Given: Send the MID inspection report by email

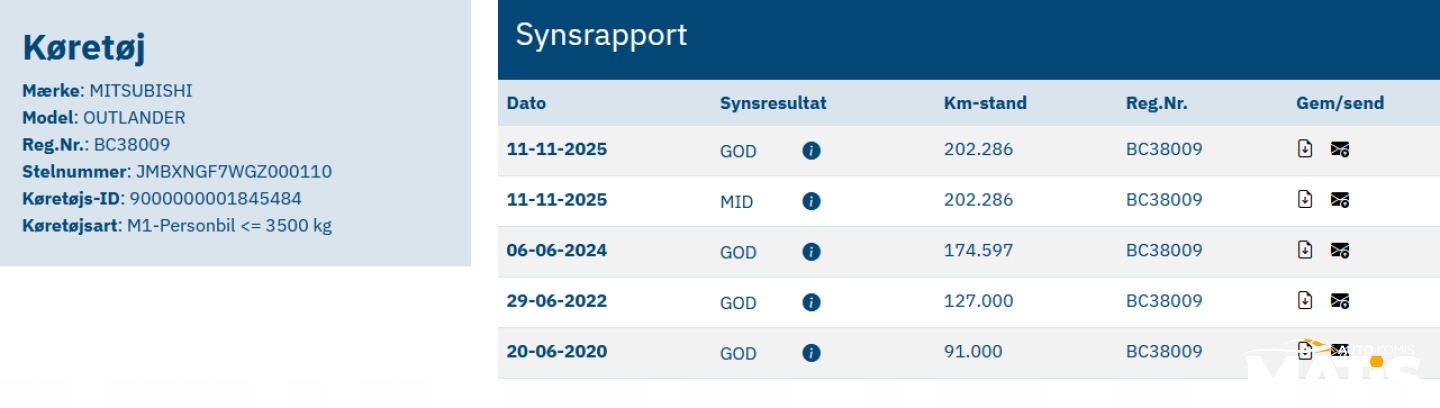Looking at the screenshot, I should [1340, 199].
